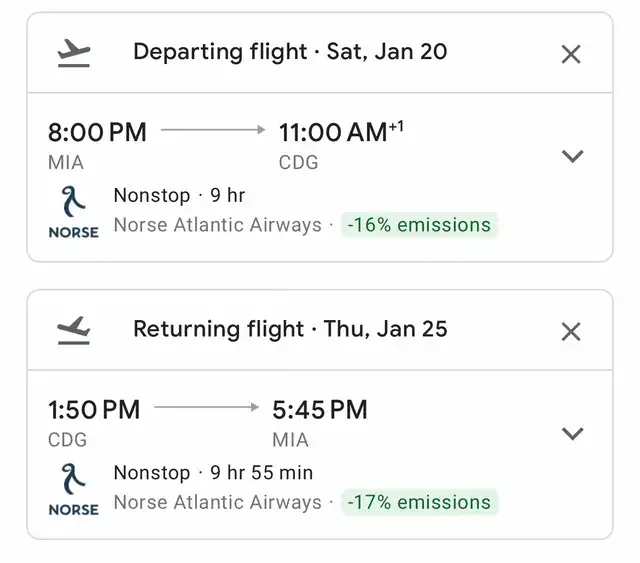The width and height of the screenshot is (640, 563).
Task: Click the -17% emissions badge
Action: coord(419,502)
